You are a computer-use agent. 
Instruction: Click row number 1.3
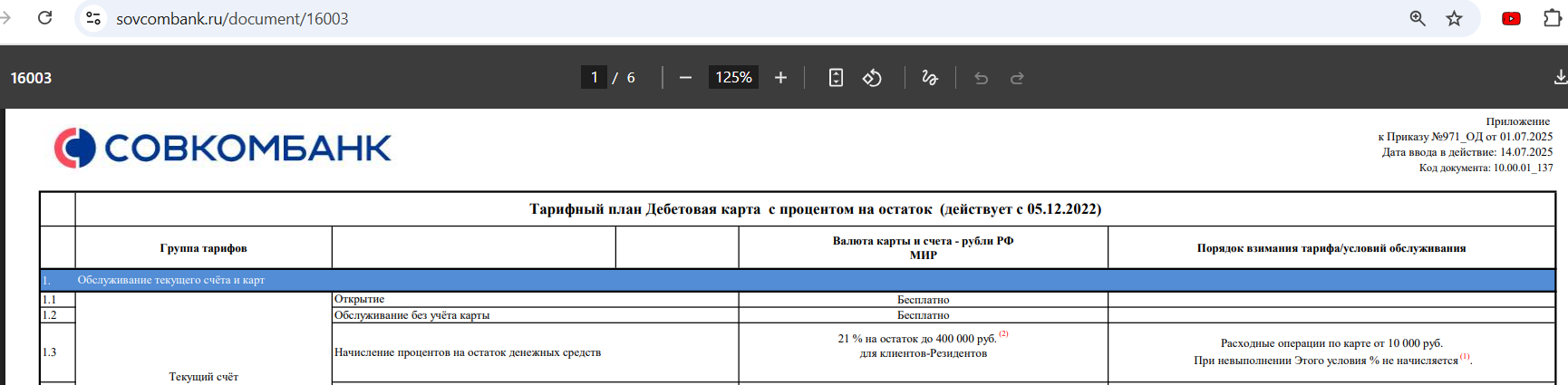coord(49,352)
